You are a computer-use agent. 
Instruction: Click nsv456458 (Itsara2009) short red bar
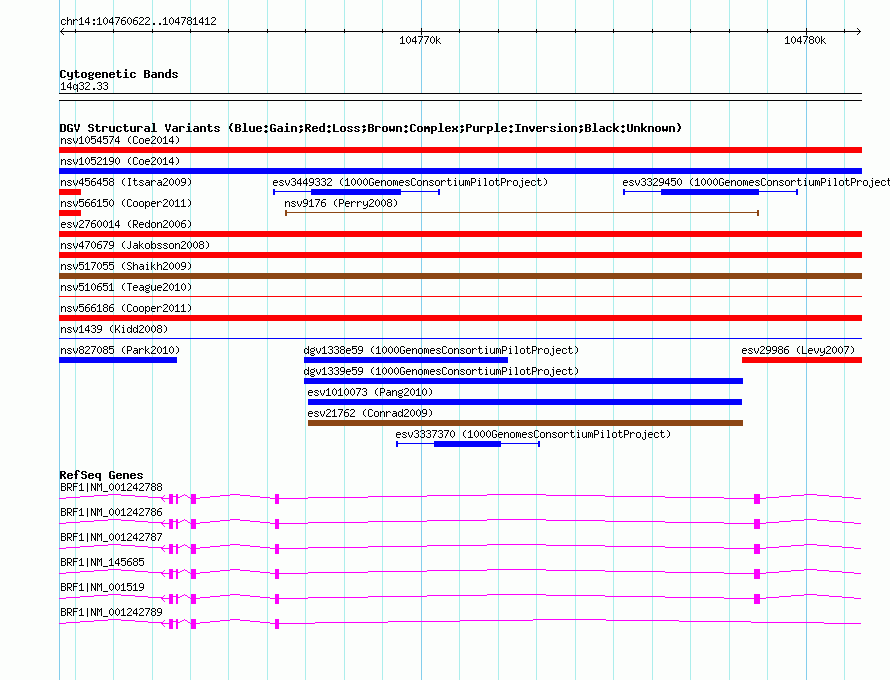point(70,192)
